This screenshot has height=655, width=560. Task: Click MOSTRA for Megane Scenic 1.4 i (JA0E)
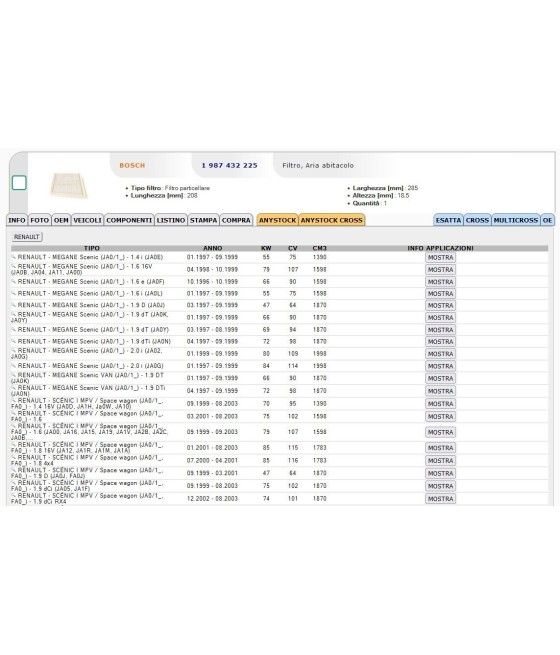[x=440, y=258]
